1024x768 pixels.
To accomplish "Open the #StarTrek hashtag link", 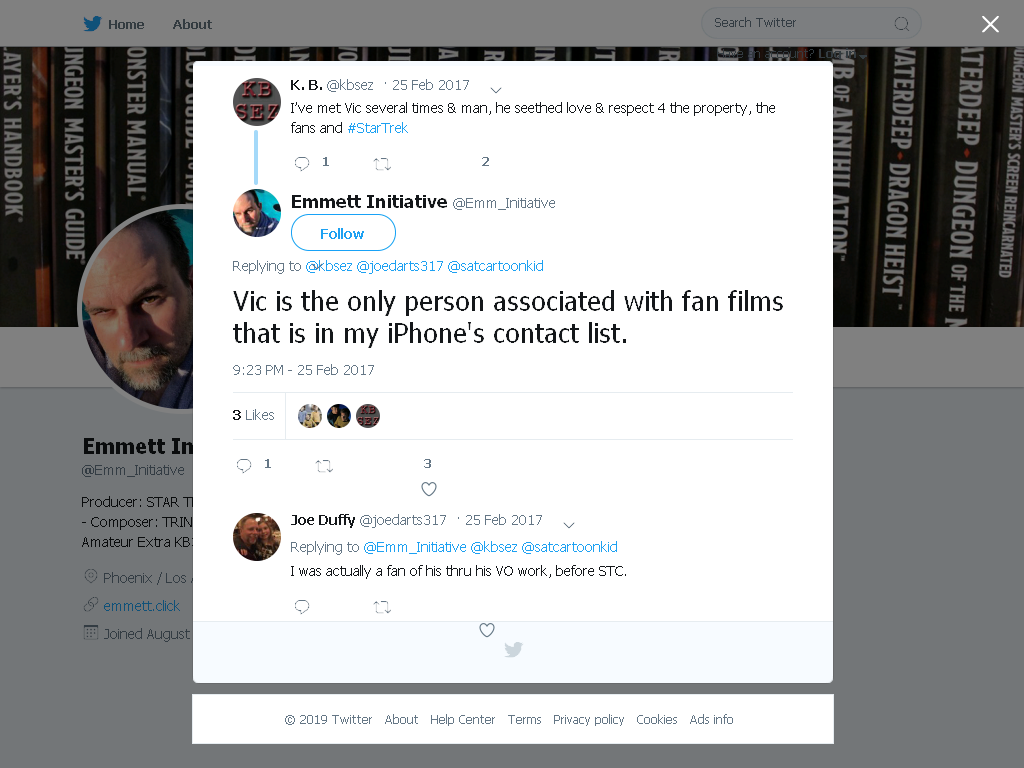I will 377,128.
